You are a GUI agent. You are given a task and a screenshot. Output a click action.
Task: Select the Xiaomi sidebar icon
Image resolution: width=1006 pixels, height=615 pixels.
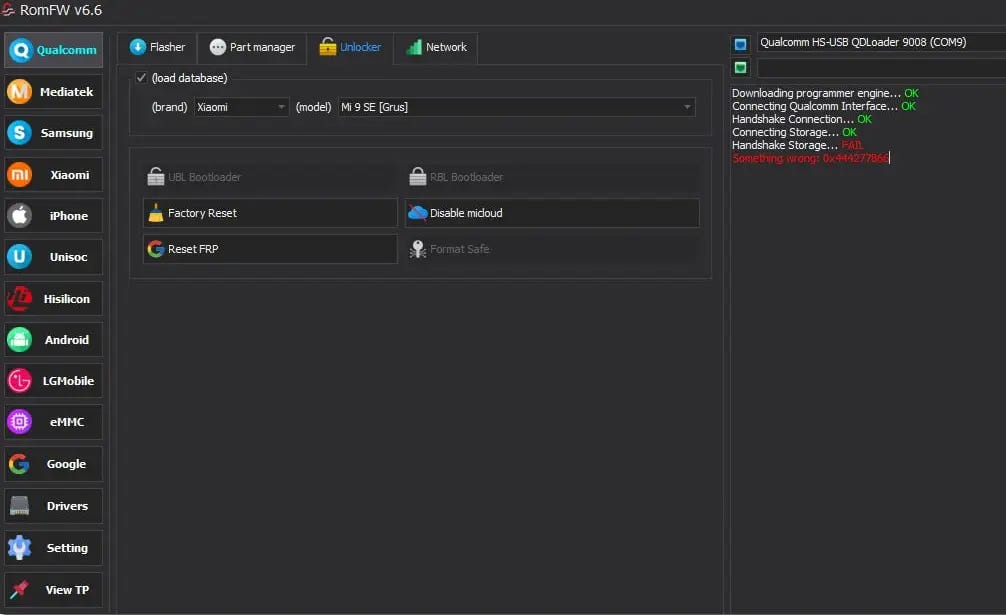52,174
